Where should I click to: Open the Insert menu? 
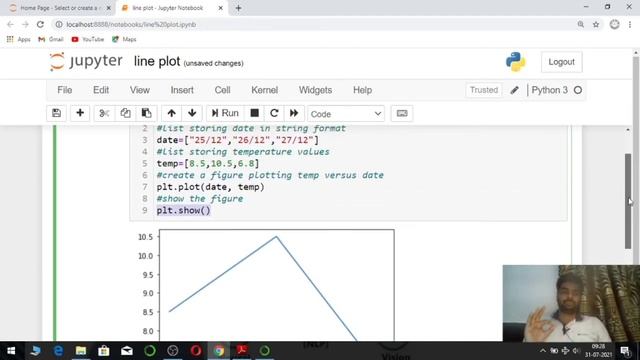coord(182,90)
